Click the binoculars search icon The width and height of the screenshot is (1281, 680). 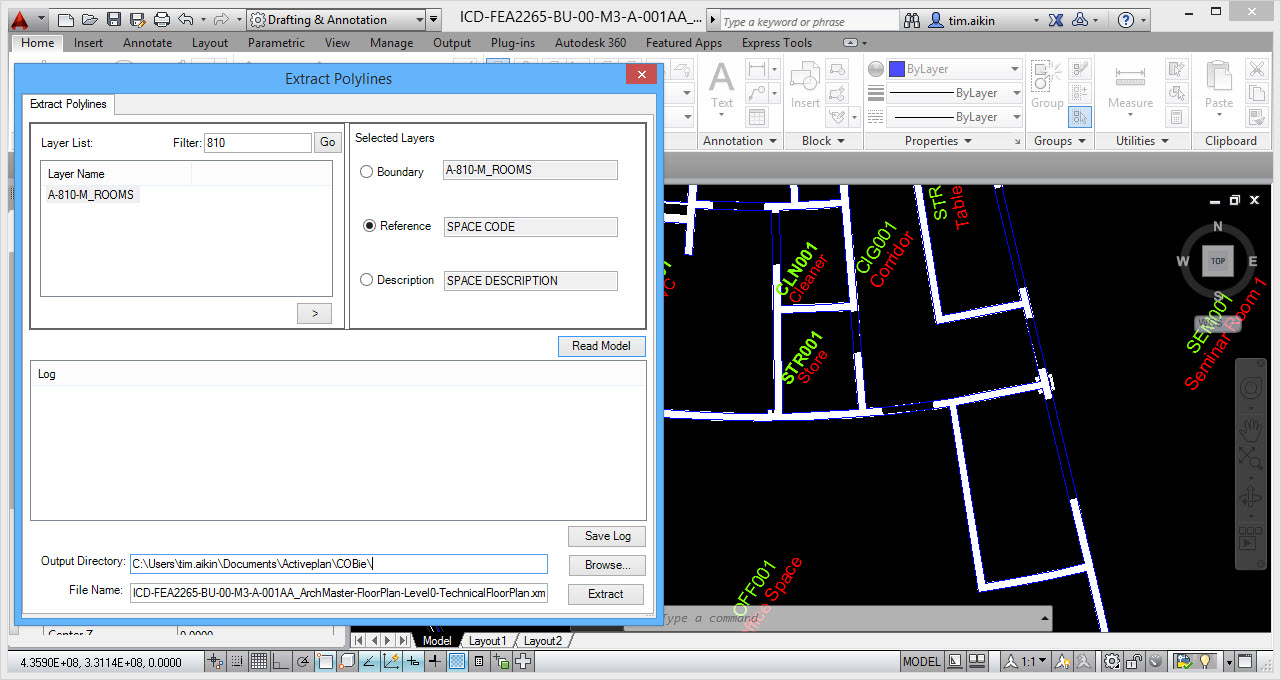911,20
